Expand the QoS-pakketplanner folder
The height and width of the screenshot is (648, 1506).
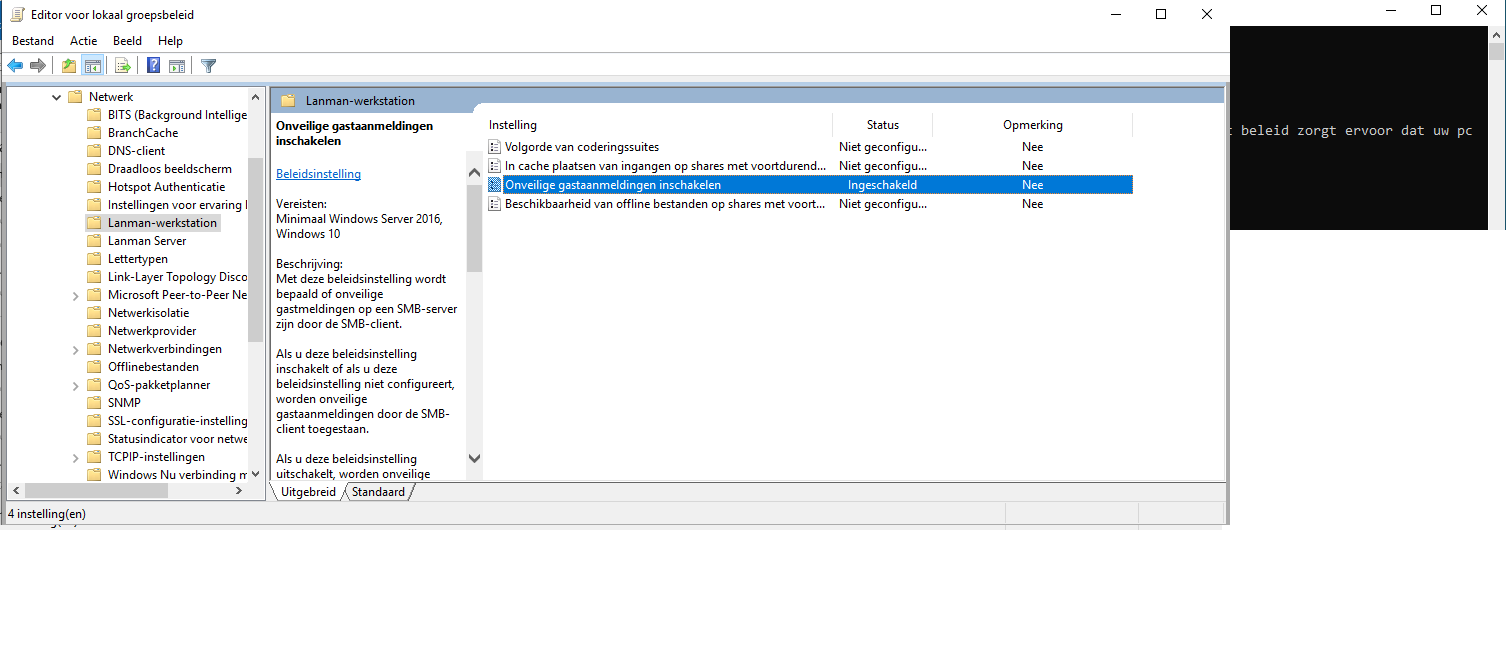point(76,385)
